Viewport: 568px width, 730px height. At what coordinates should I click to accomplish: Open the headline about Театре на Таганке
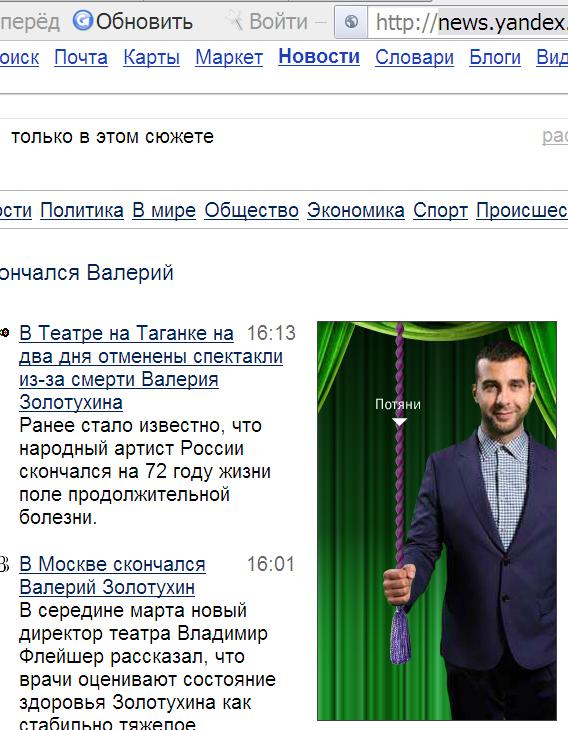151,367
